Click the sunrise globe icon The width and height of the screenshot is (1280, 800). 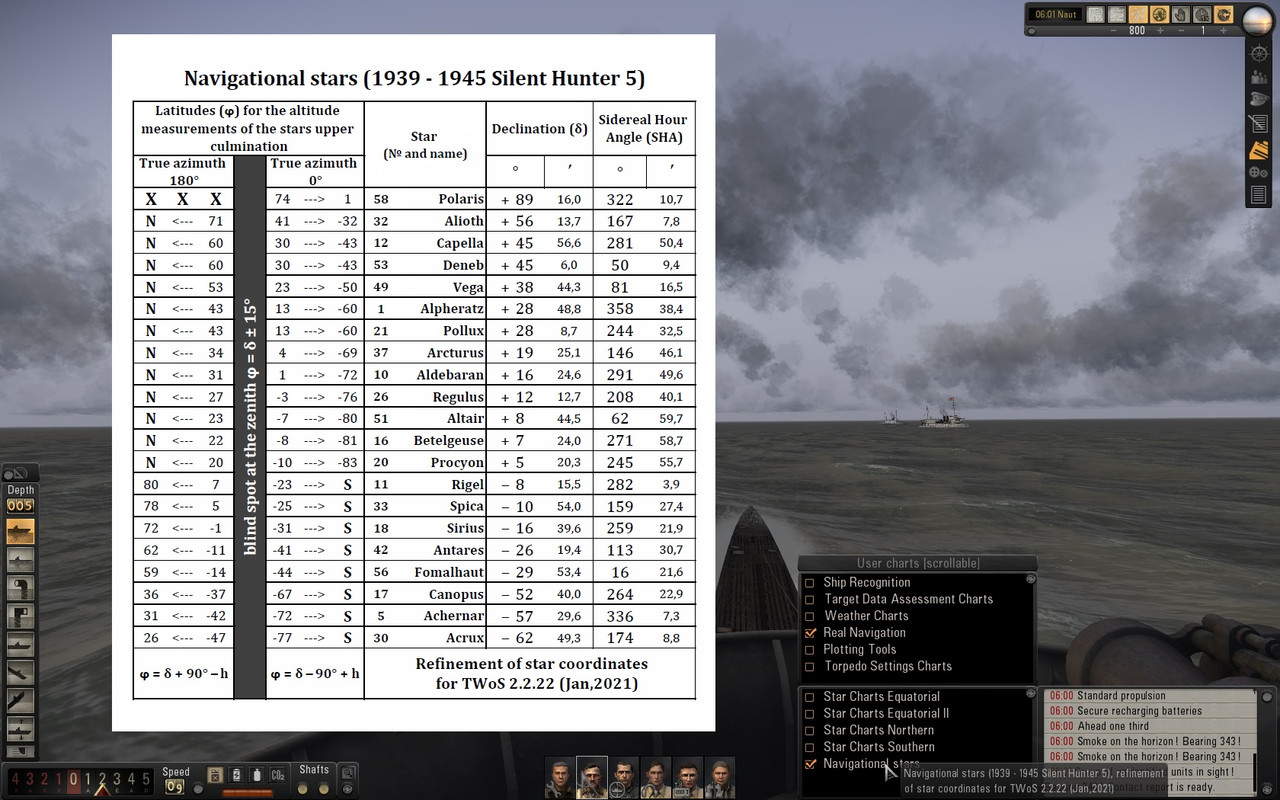point(1258,20)
